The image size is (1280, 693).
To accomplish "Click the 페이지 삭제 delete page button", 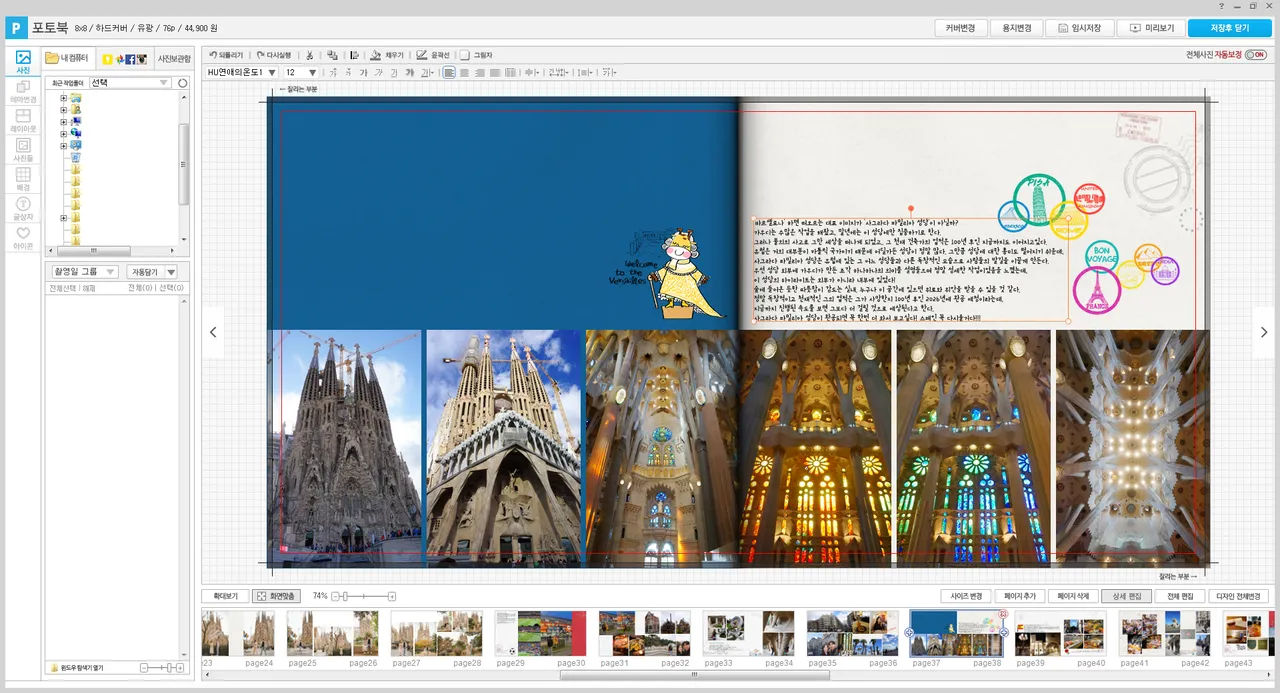I will click(1075, 596).
